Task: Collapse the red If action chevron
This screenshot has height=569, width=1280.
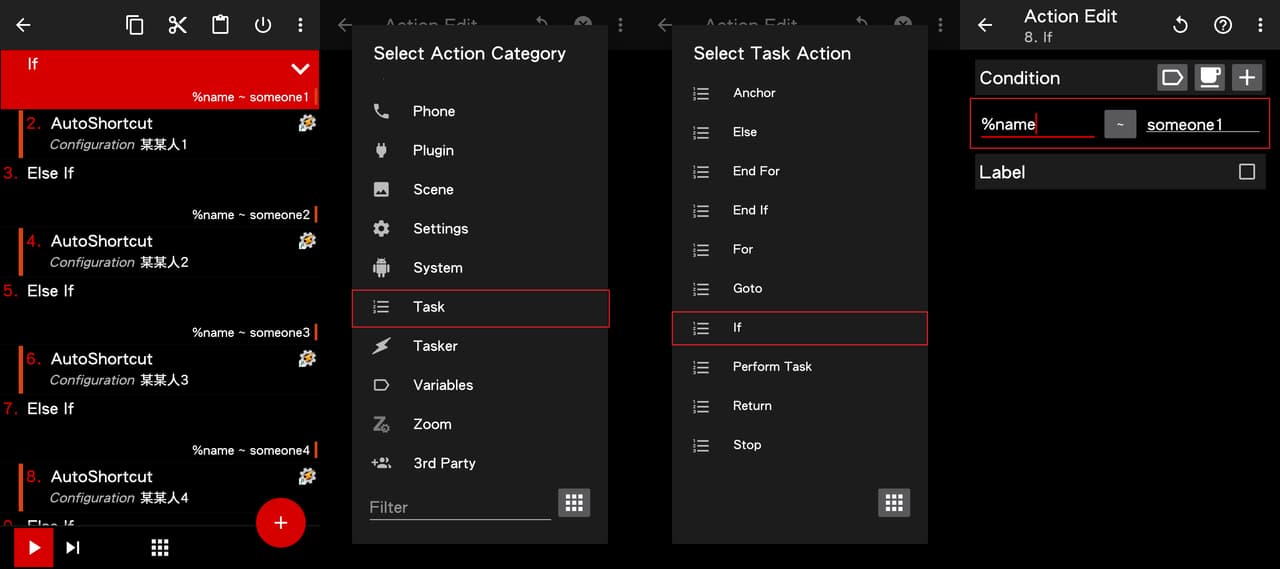Action: (x=300, y=69)
